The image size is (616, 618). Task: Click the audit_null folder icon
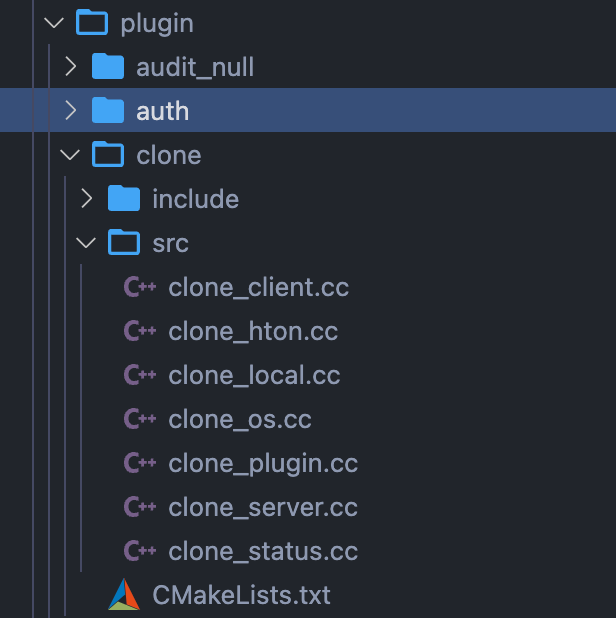[x=107, y=67]
